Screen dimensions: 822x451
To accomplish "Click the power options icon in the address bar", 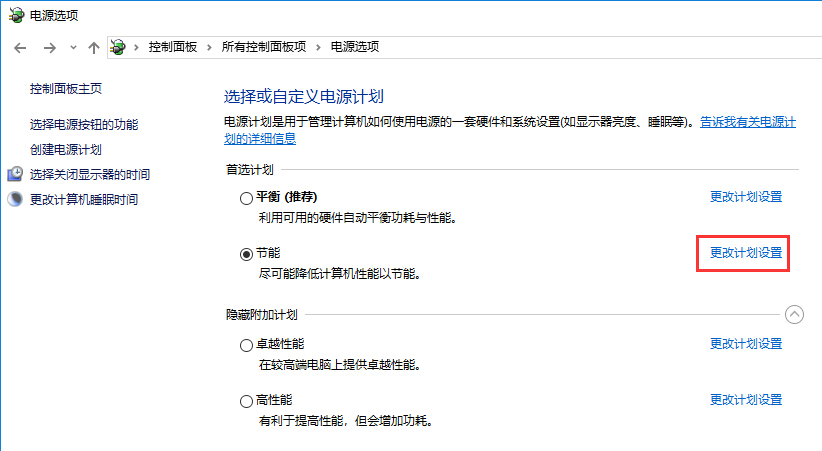I will (x=118, y=47).
